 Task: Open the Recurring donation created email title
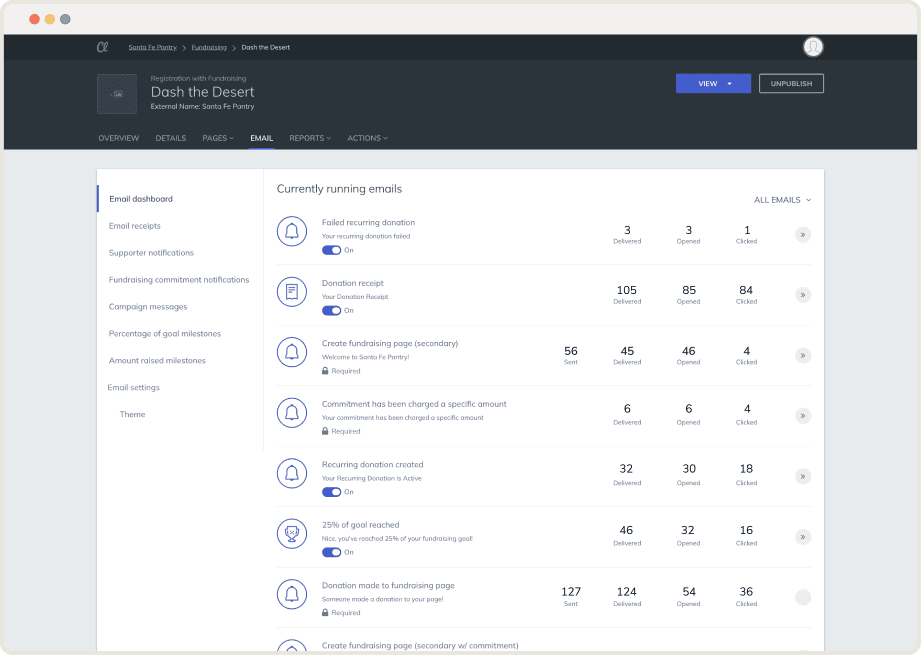coord(372,465)
